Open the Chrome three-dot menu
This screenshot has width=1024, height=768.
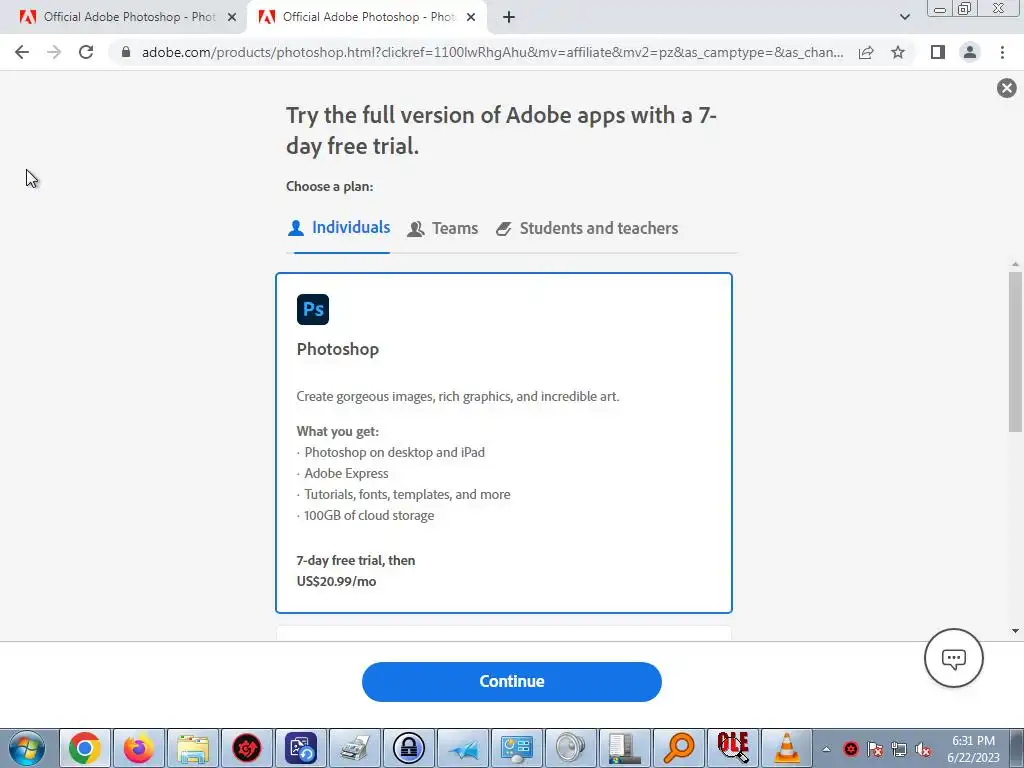point(1002,52)
